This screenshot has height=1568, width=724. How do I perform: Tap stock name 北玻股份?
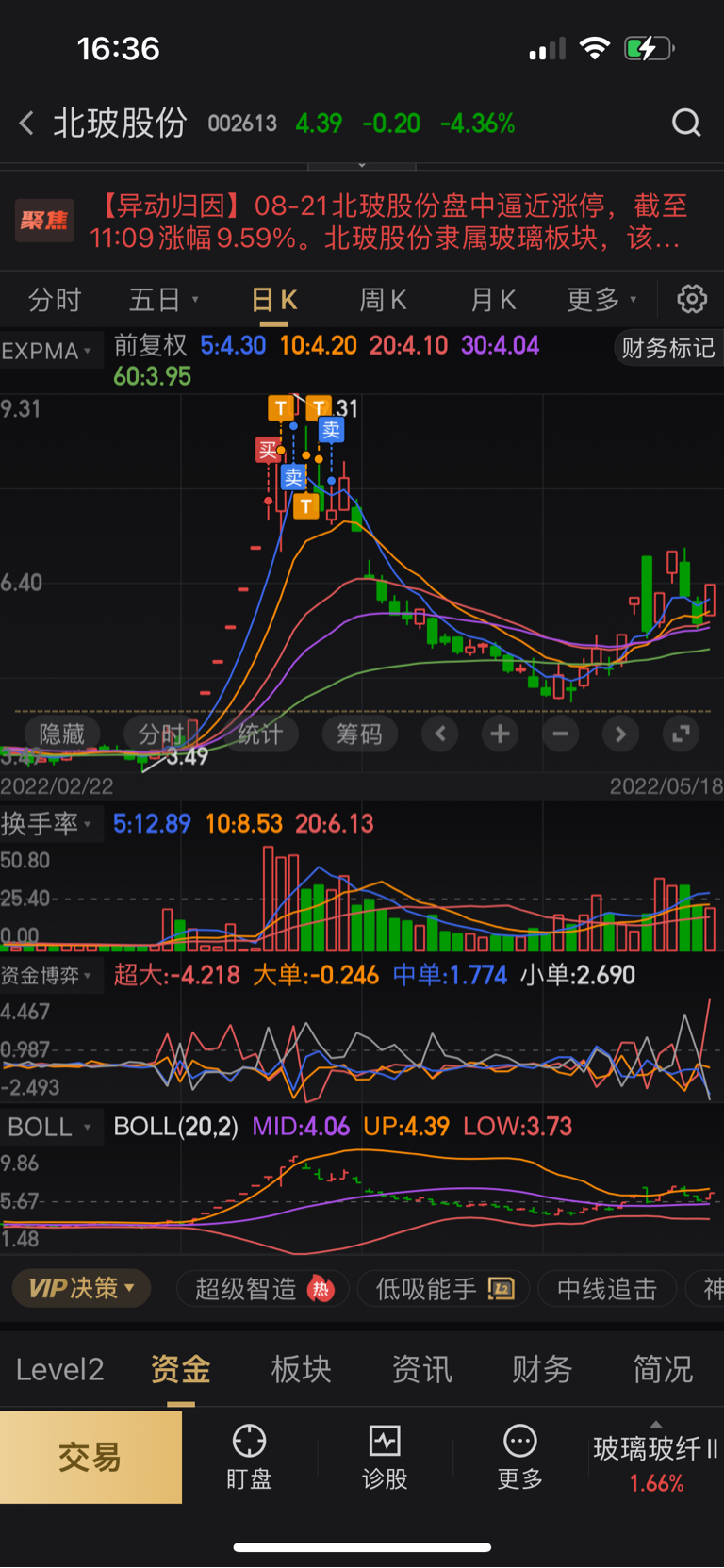120,123
